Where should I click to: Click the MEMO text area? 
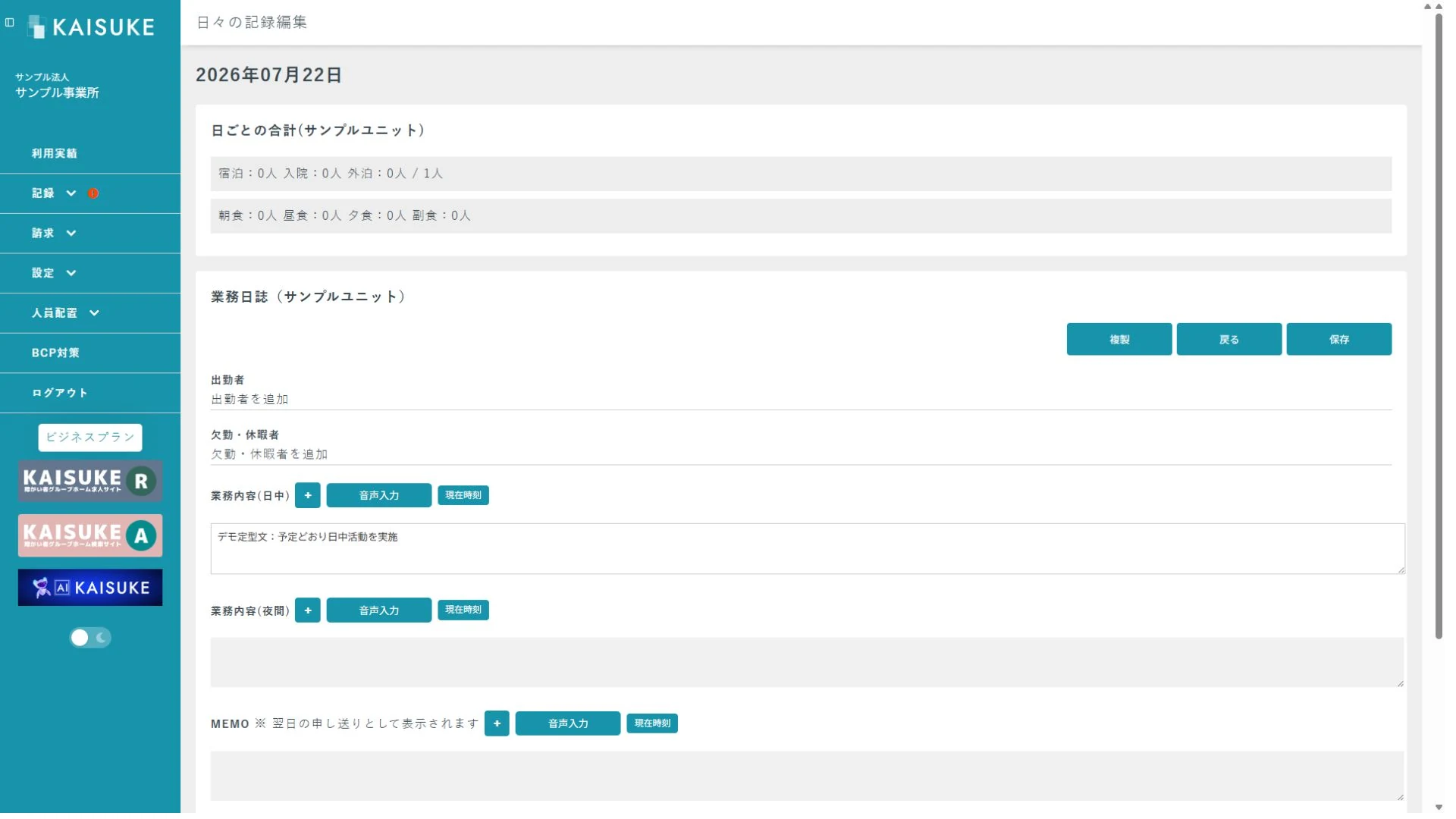pyautogui.click(x=808, y=777)
